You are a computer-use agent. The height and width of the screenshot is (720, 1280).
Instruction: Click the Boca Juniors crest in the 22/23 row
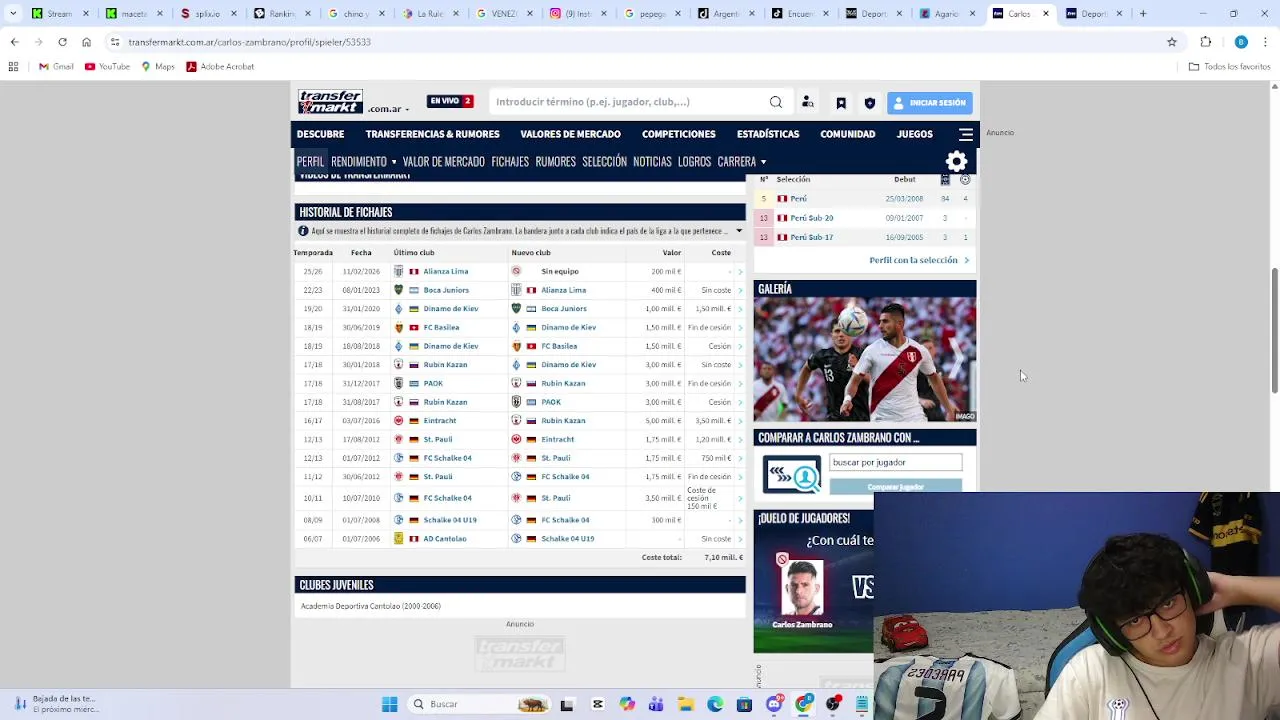398,290
